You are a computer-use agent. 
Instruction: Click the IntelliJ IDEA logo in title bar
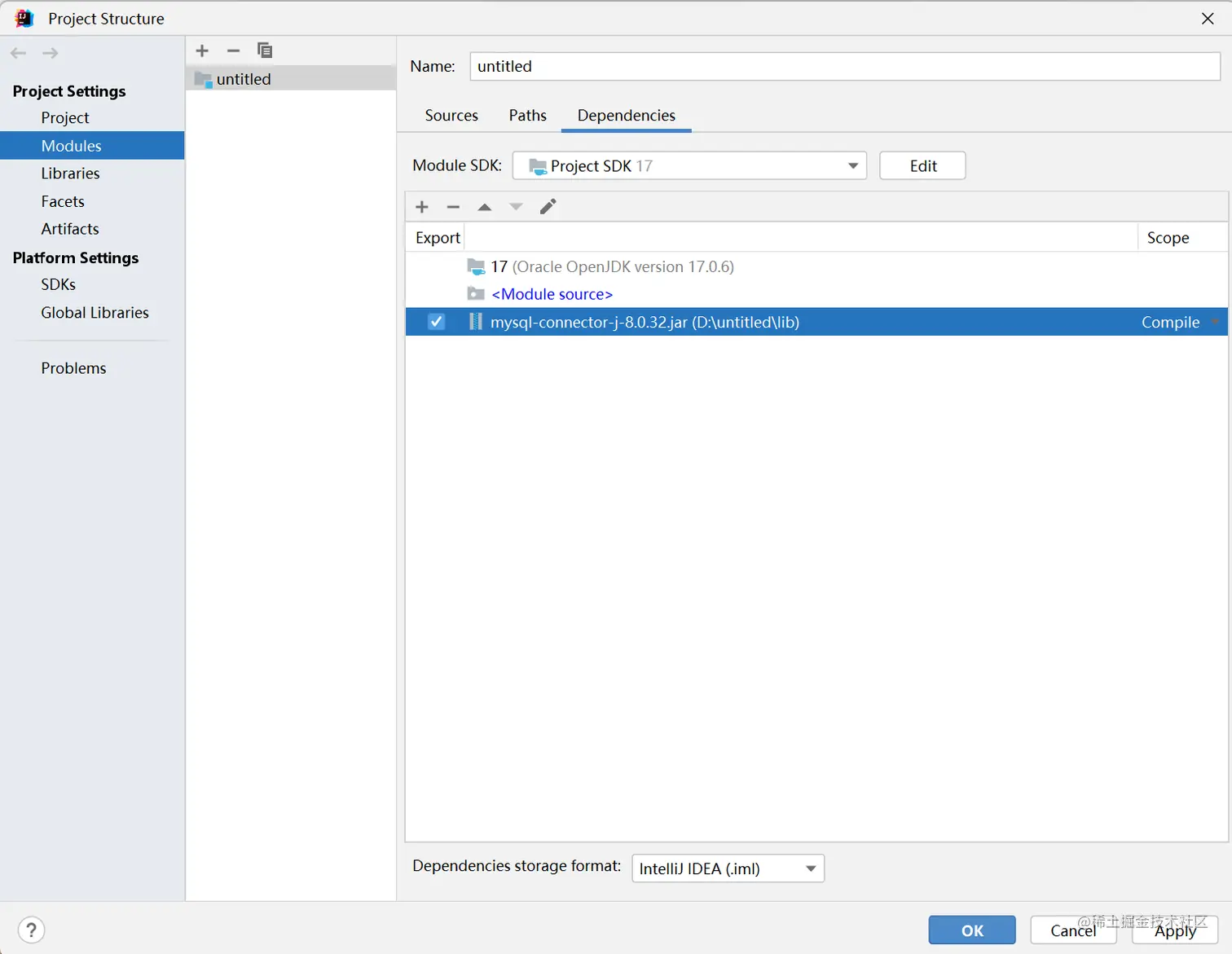[24, 18]
